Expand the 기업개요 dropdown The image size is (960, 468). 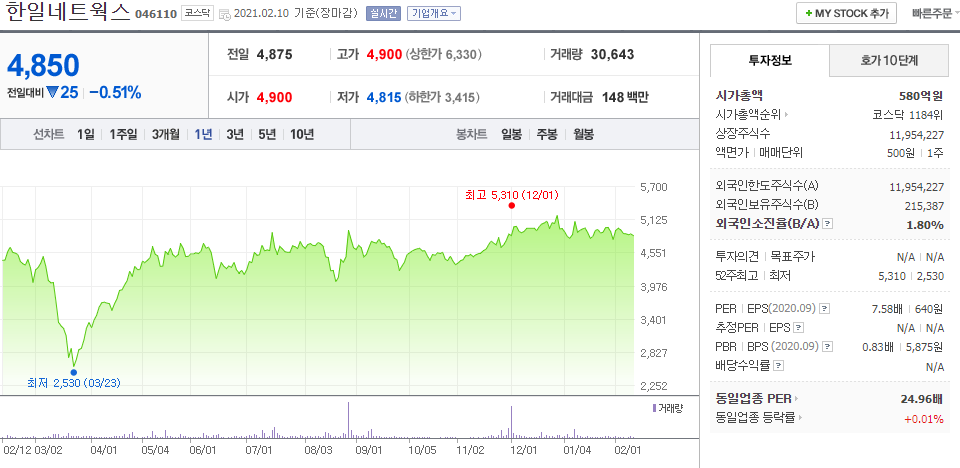click(434, 13)
